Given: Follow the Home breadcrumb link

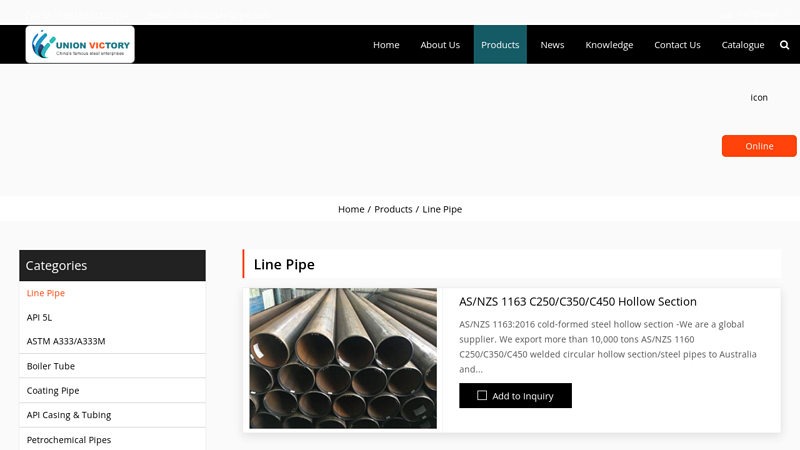Looking at the screenshot, I should [x=351, y=209].
